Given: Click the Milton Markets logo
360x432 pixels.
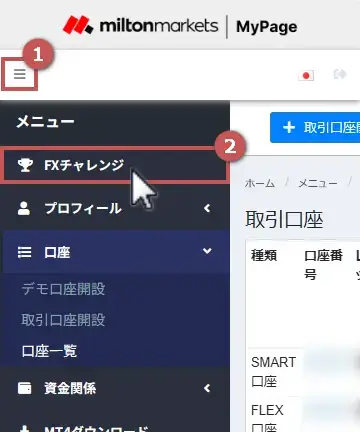Looking at the screenshot, I should point(140,25).
